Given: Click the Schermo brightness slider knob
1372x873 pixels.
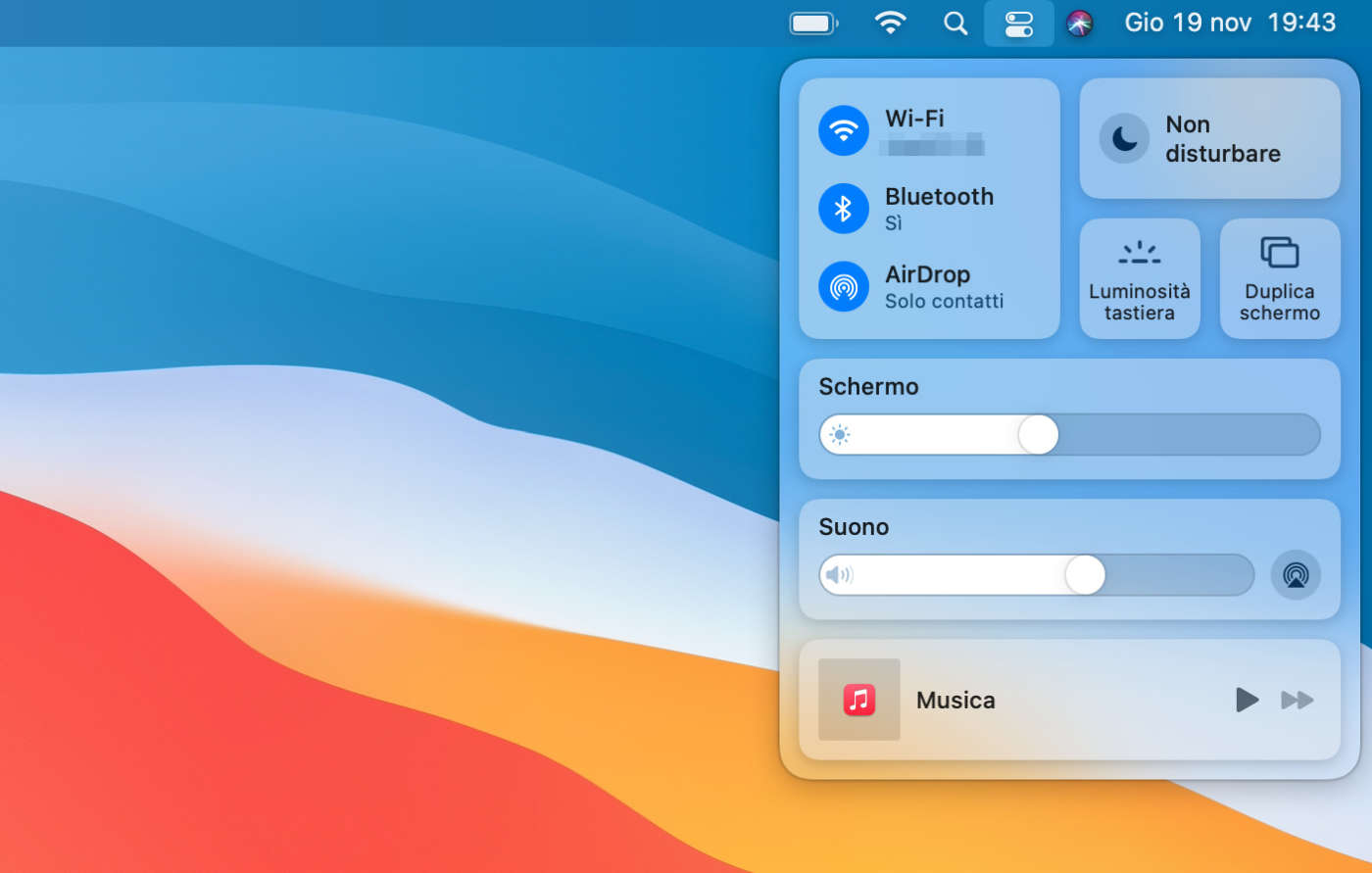Looking at the screenshot, I should tap(1038, 434).
